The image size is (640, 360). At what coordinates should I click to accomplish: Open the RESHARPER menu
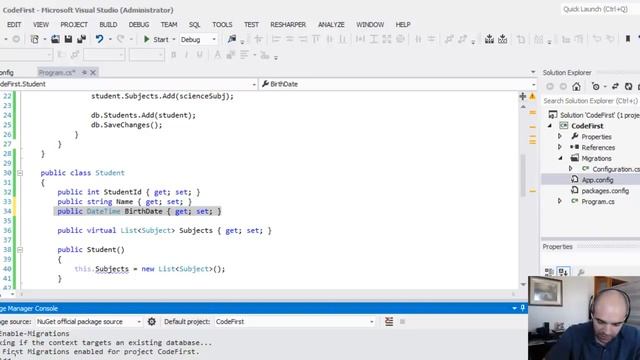pos(288,24)
